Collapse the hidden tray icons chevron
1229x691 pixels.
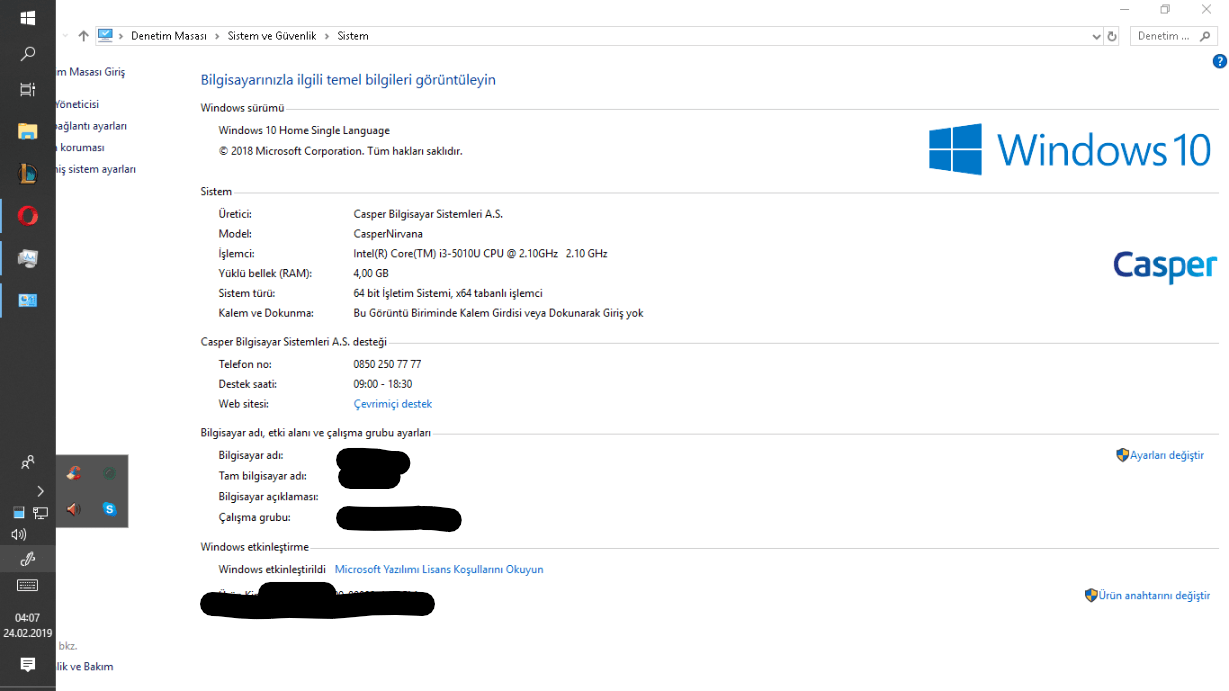coord(40,490)
